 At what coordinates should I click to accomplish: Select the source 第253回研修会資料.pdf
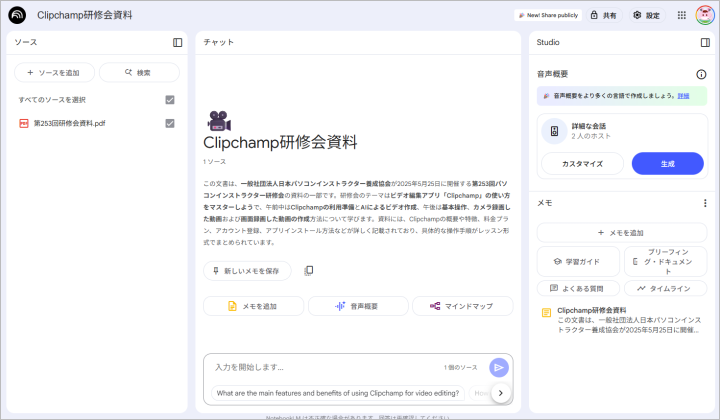pyautogui.click(x=69, y=123)
